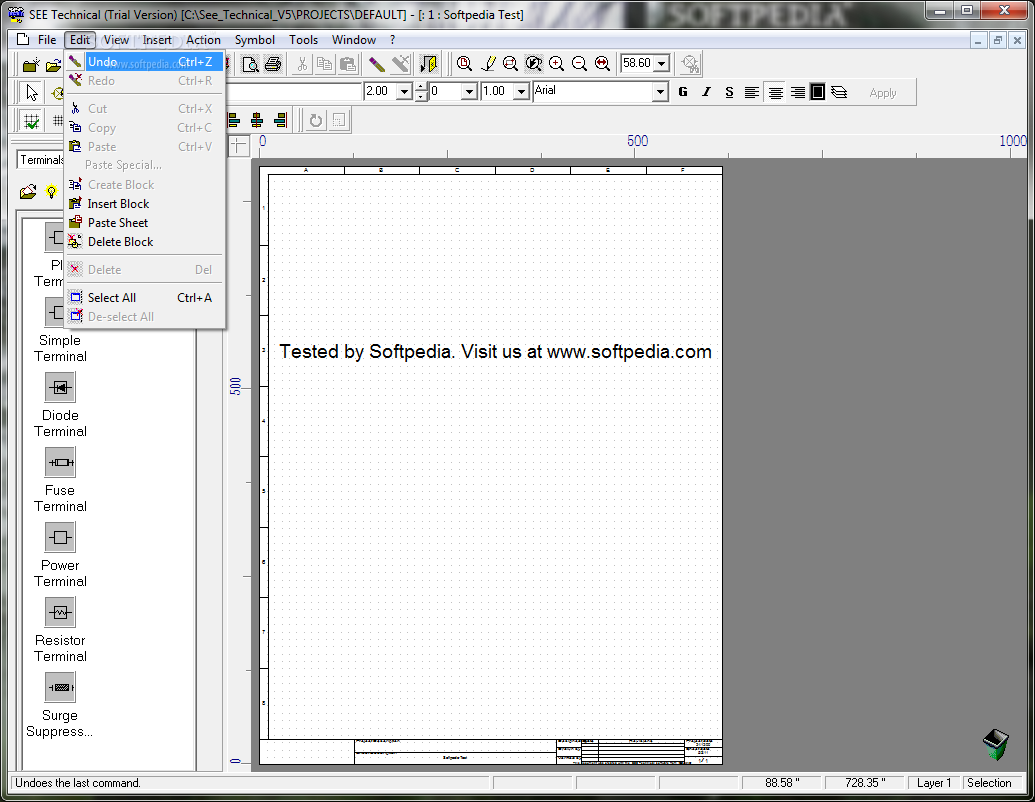The width and height of the screenshot is (1035, 802).
Task: Click the Apply button
Action: [883, 93]
